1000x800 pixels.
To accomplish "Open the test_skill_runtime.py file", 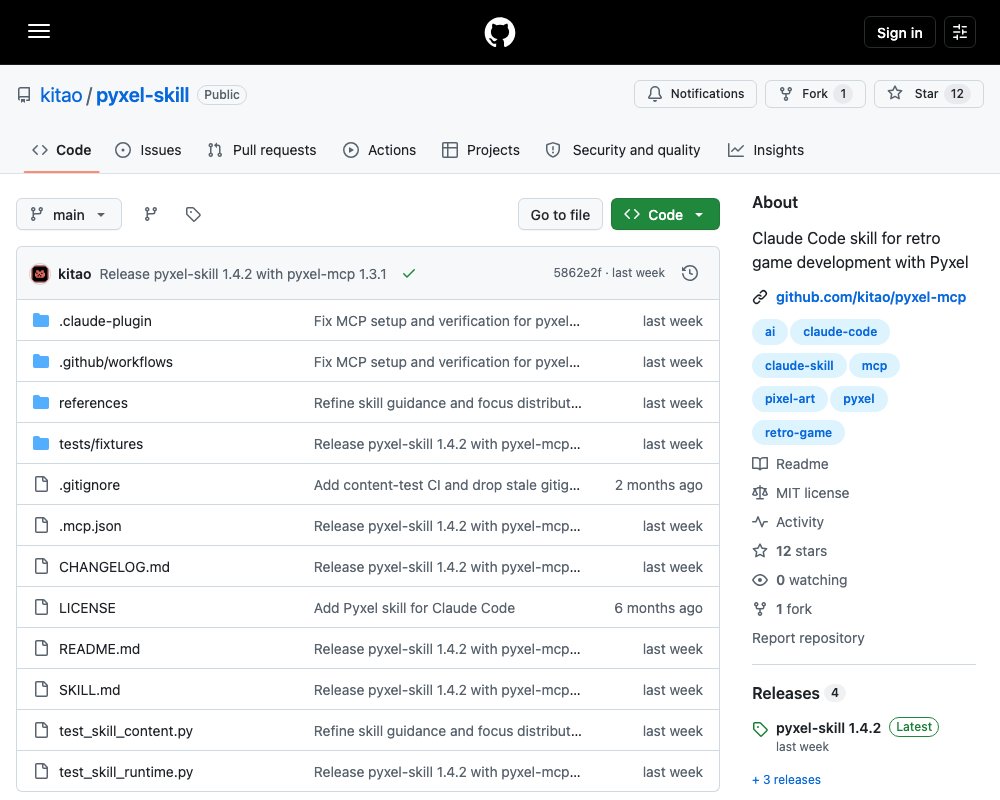I will (126, 772).
